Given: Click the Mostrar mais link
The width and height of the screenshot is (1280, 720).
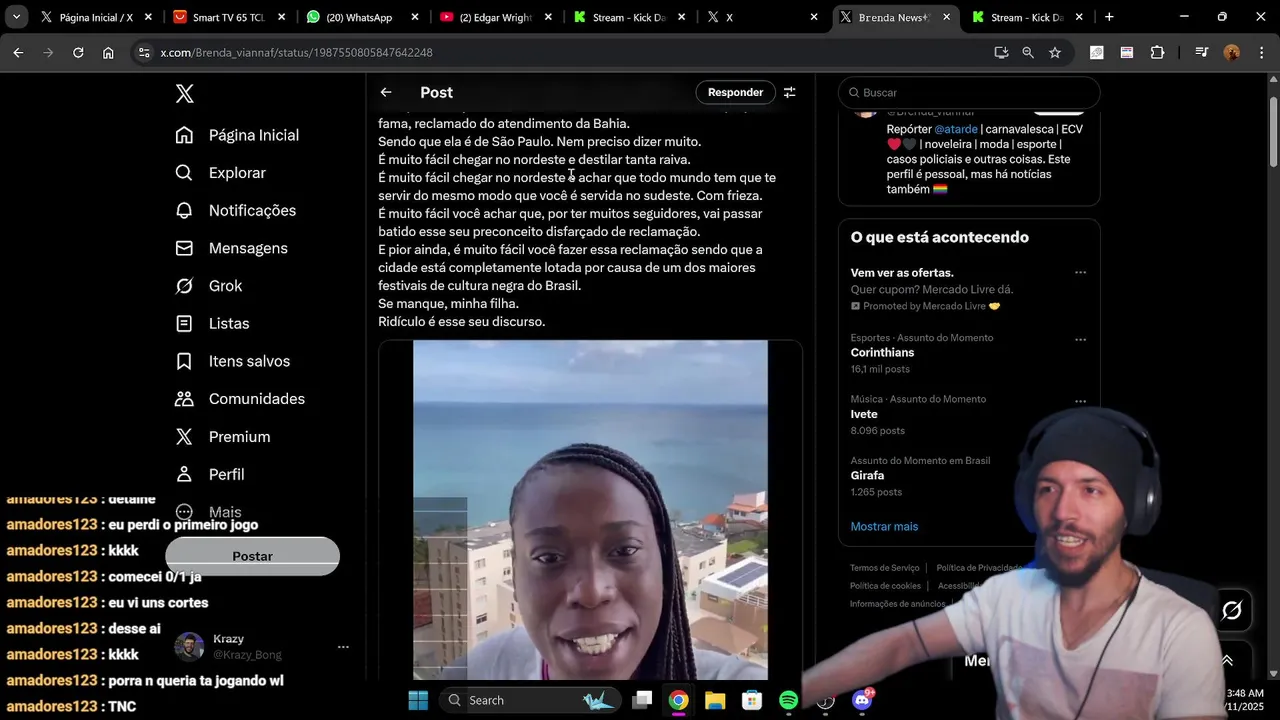Looking at the screenshot, I should point(884,526).
